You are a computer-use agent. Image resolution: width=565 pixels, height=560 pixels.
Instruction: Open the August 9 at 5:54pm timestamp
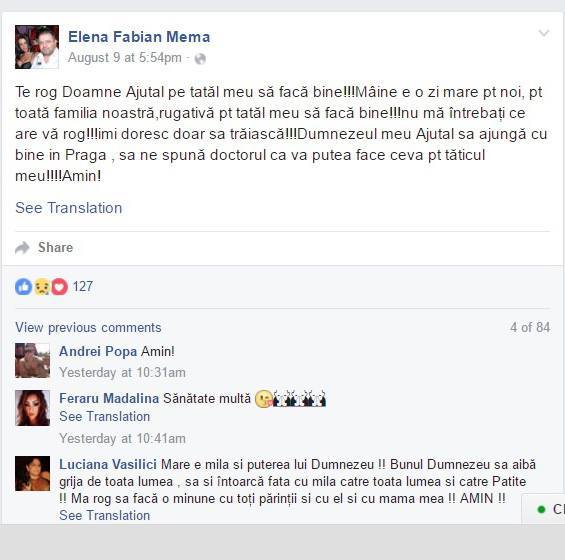tap(125, 58)
